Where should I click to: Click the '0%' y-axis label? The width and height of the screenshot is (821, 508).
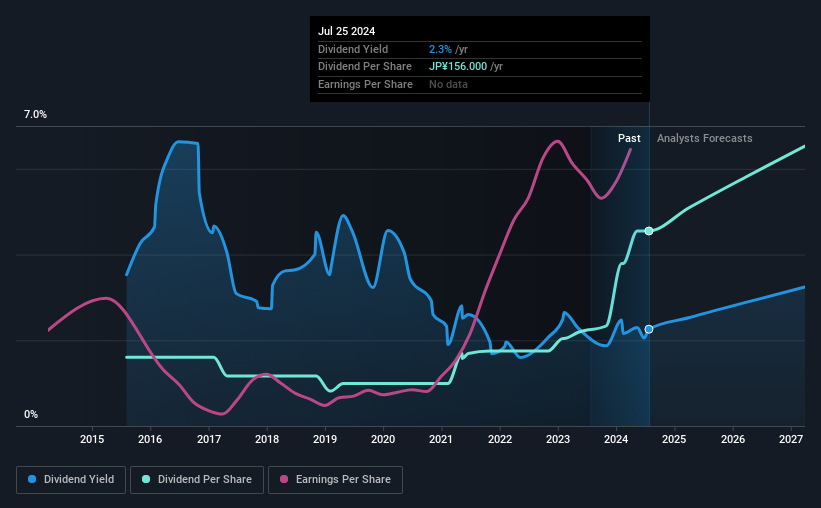[x=31, y=414]
